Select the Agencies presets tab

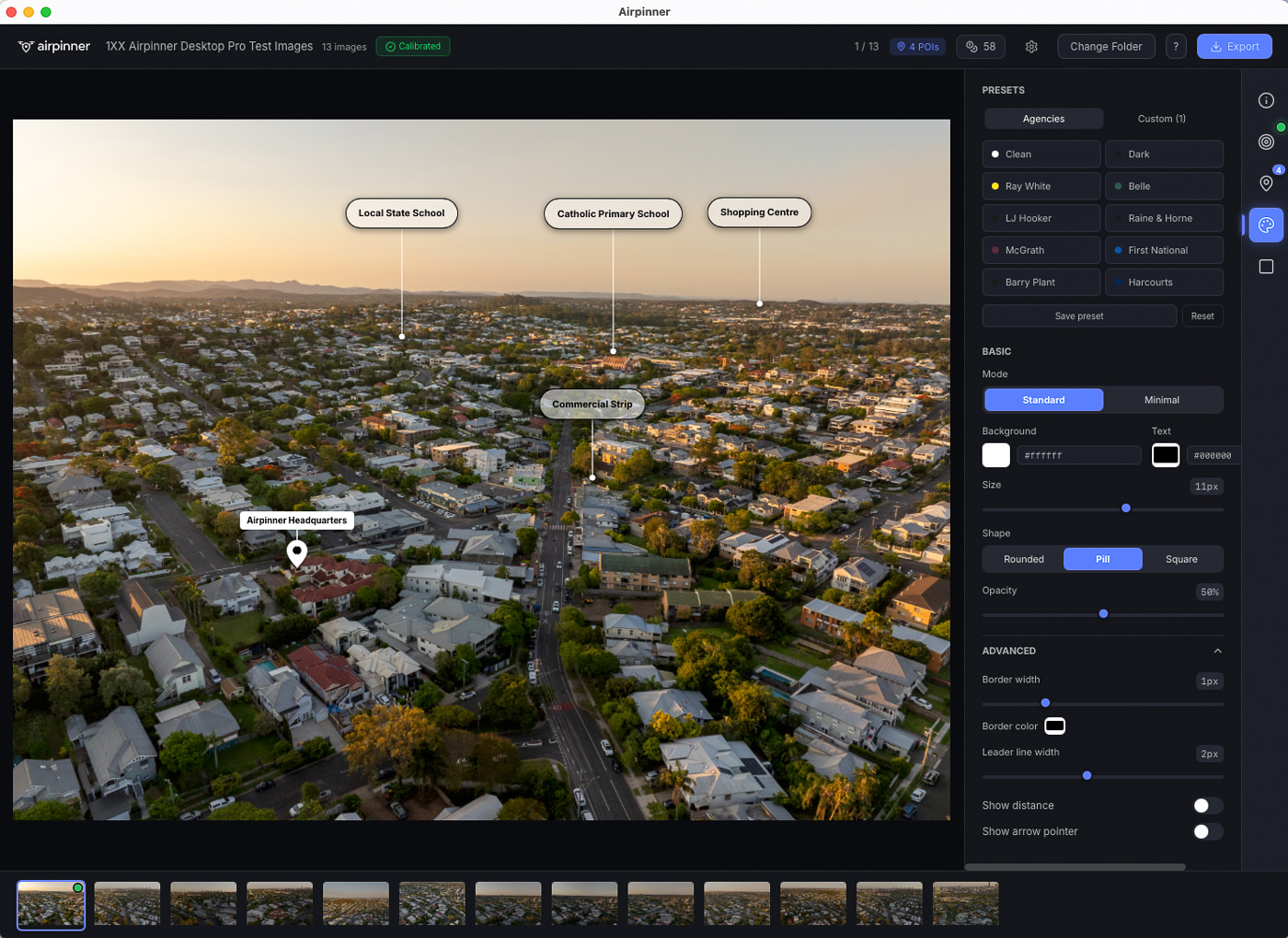pyautogui.click(x=1043, y=119)
